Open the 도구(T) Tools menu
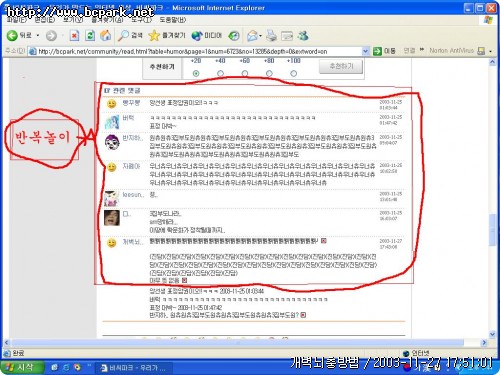 coord(141,20)
